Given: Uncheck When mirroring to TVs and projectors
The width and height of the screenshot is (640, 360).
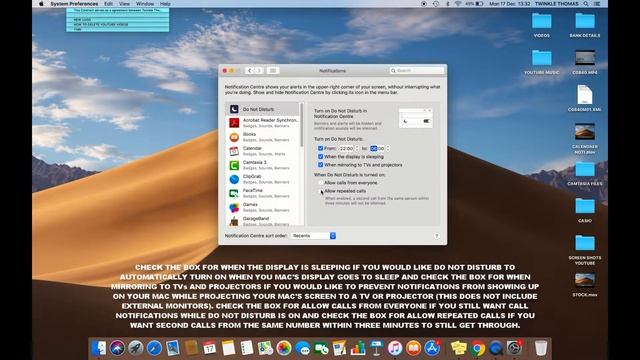Looking at the screenshot, I should point(320,165).
